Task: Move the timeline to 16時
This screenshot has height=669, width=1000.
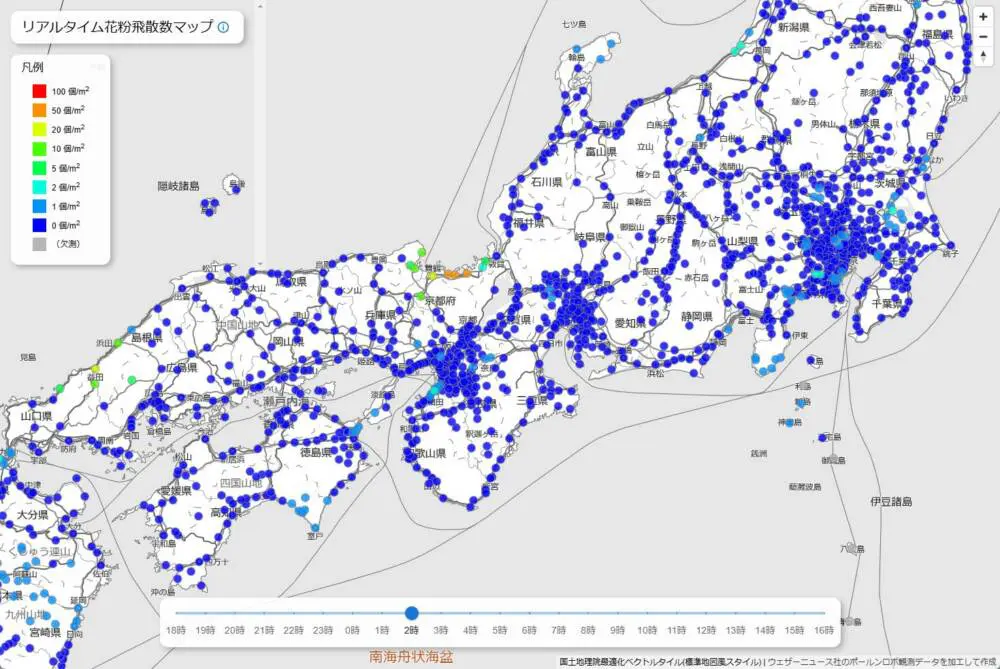Action: tap(824, 630)
